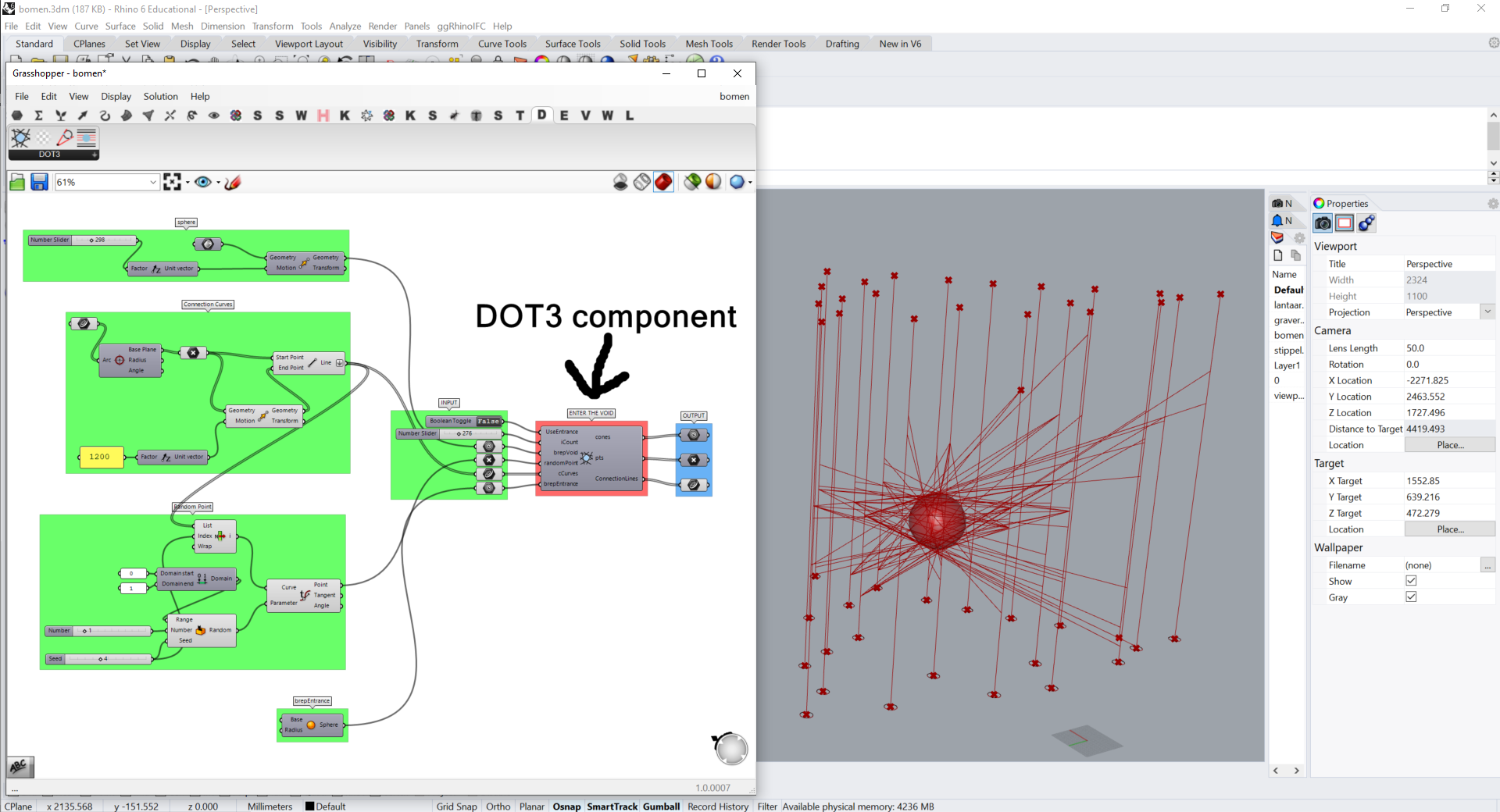This screenshot has height=812, width=1500.
Task: Open a Grasshopper file via green folder icon
Action: point(17,183)
